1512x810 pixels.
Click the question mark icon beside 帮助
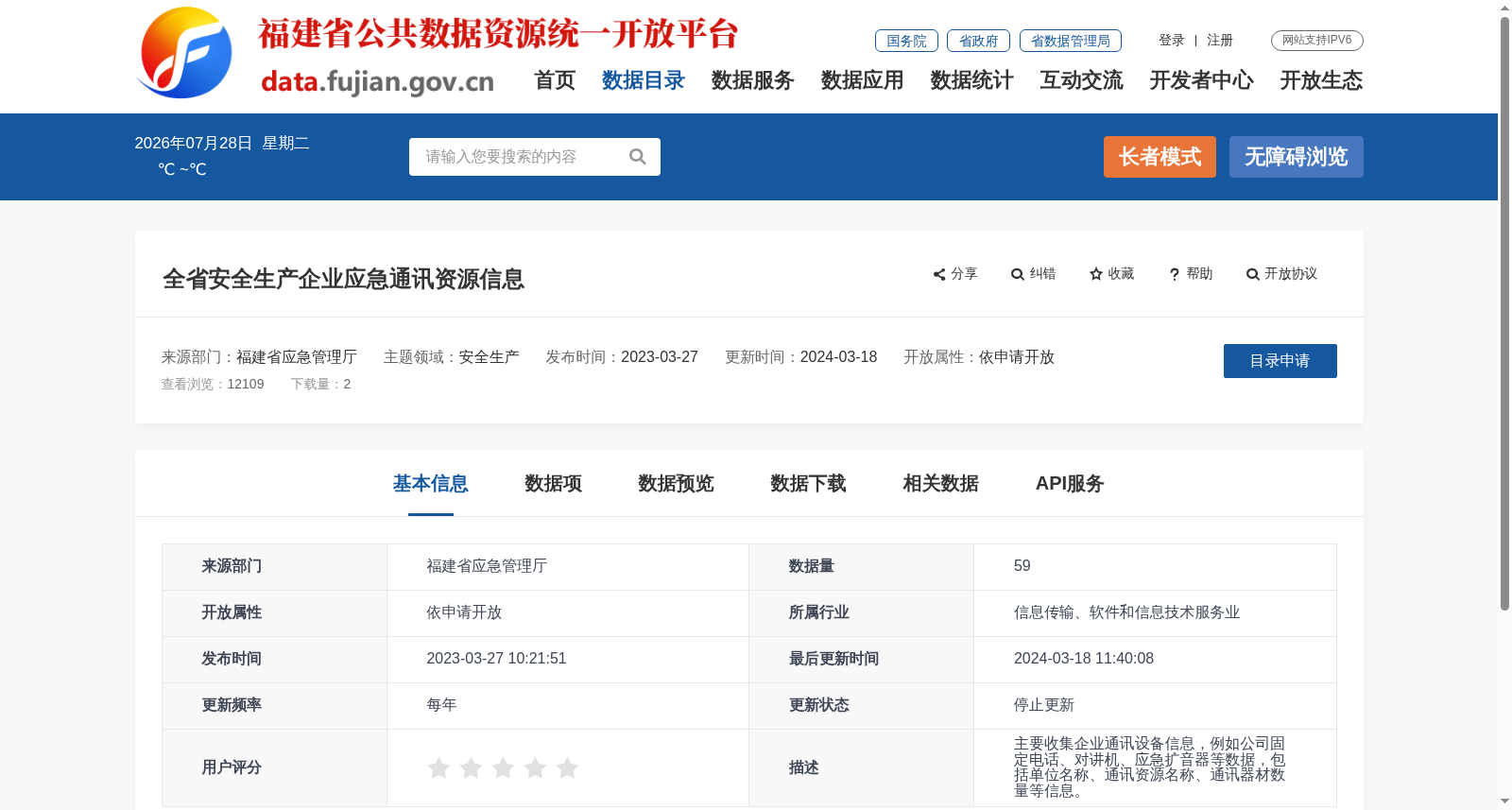1175,274
